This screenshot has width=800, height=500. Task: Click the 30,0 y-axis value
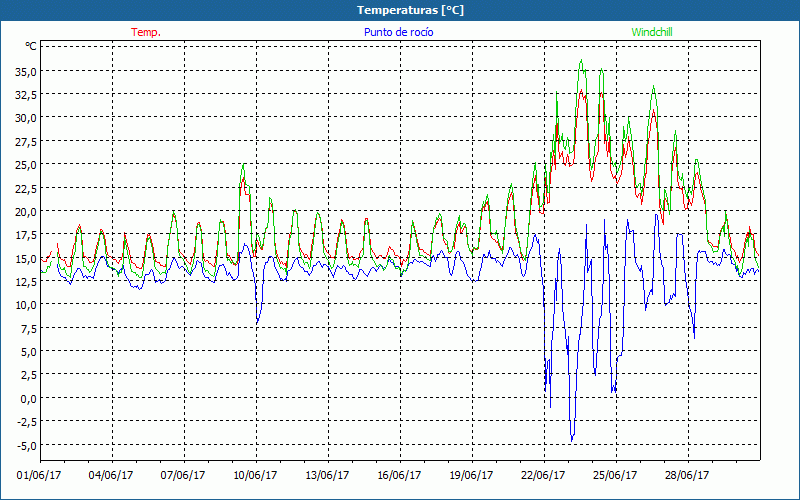(x=26, y=118)
